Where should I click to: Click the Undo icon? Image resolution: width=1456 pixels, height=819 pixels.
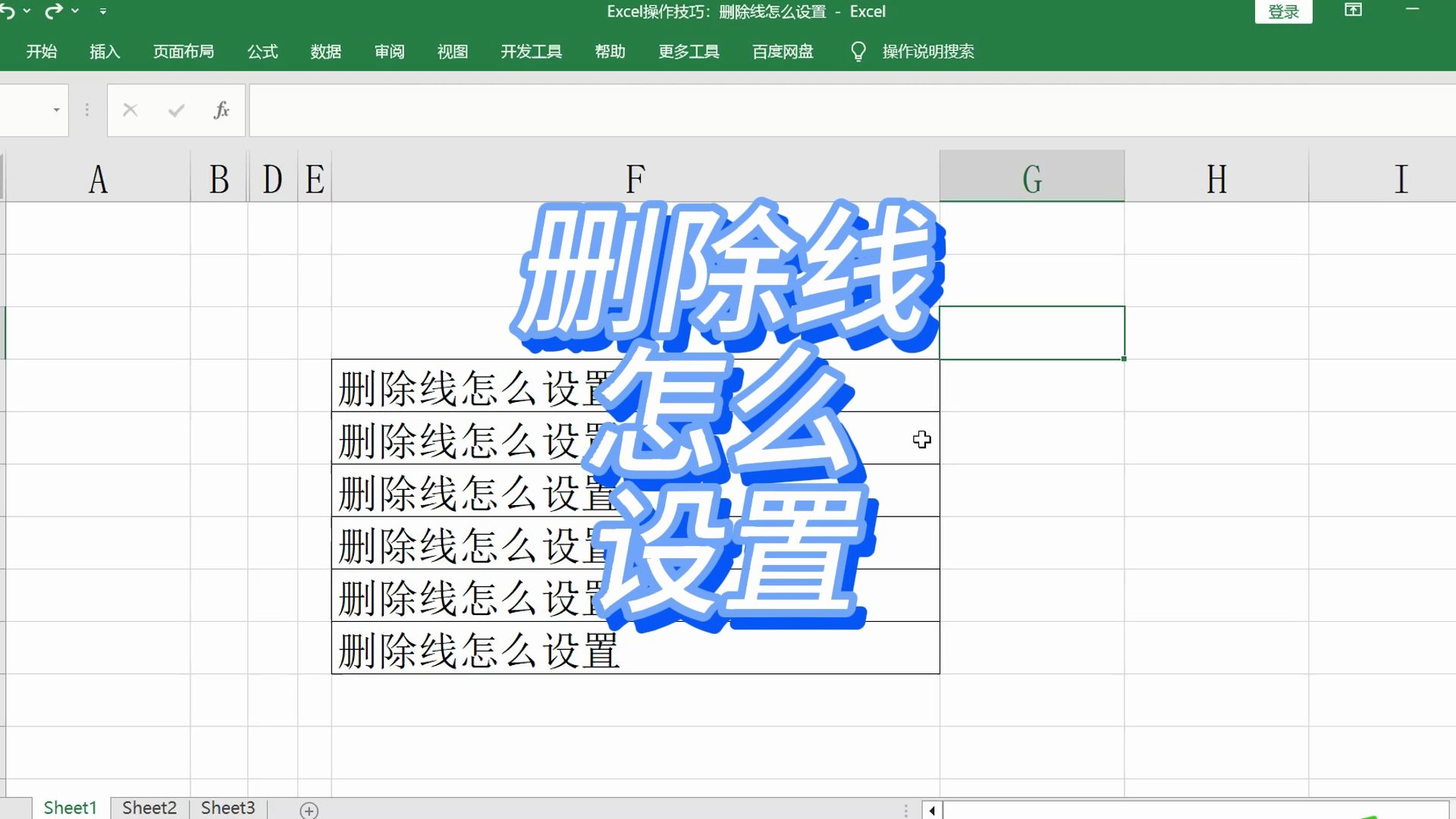click(x=8, y=11)
